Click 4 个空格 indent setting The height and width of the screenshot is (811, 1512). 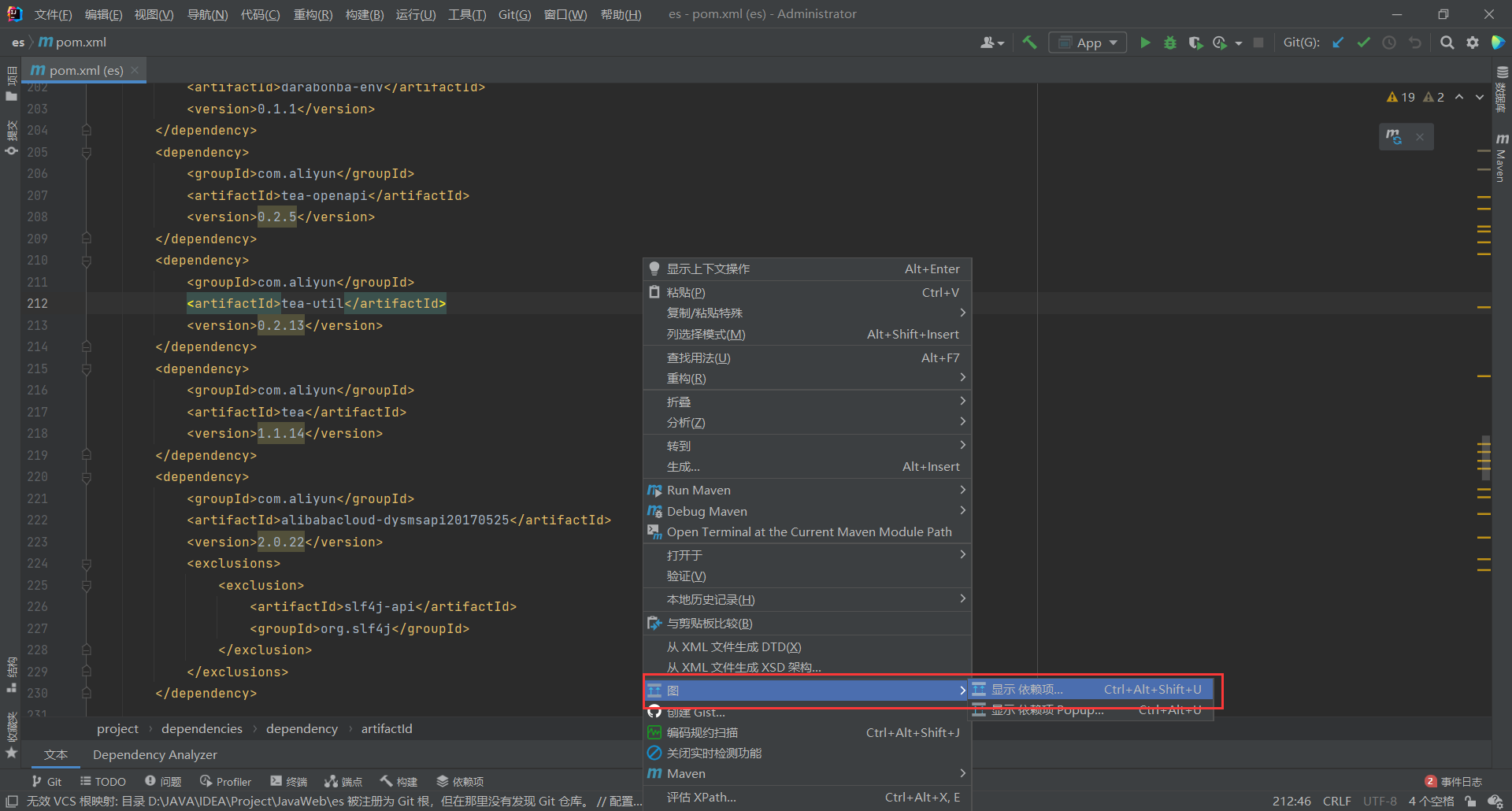(1431, 801)
